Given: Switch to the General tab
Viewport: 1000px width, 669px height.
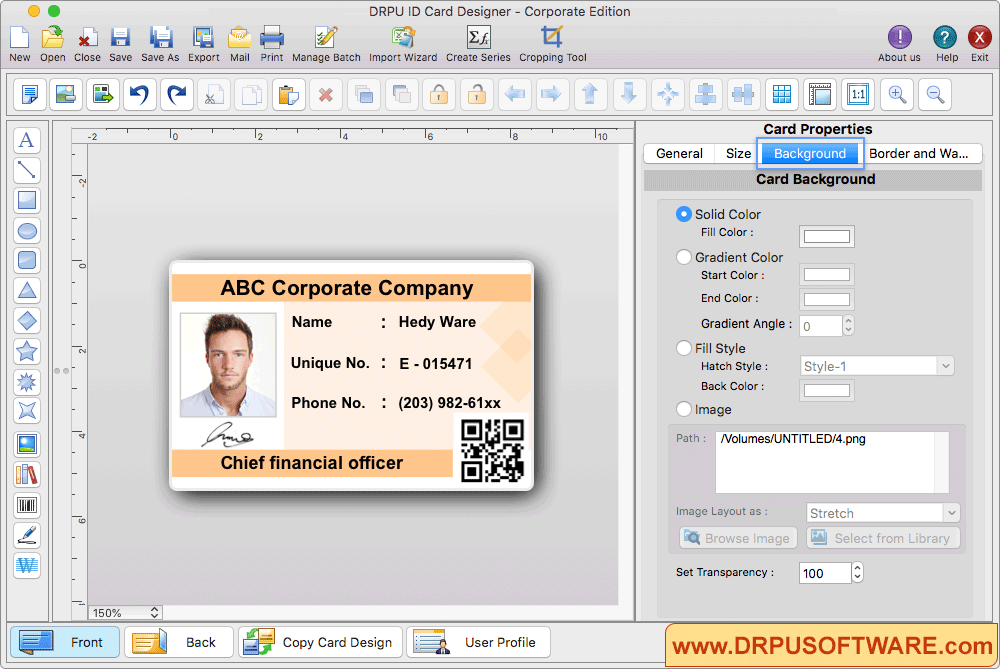Looking at the screenshot, I should pos(679,154).
